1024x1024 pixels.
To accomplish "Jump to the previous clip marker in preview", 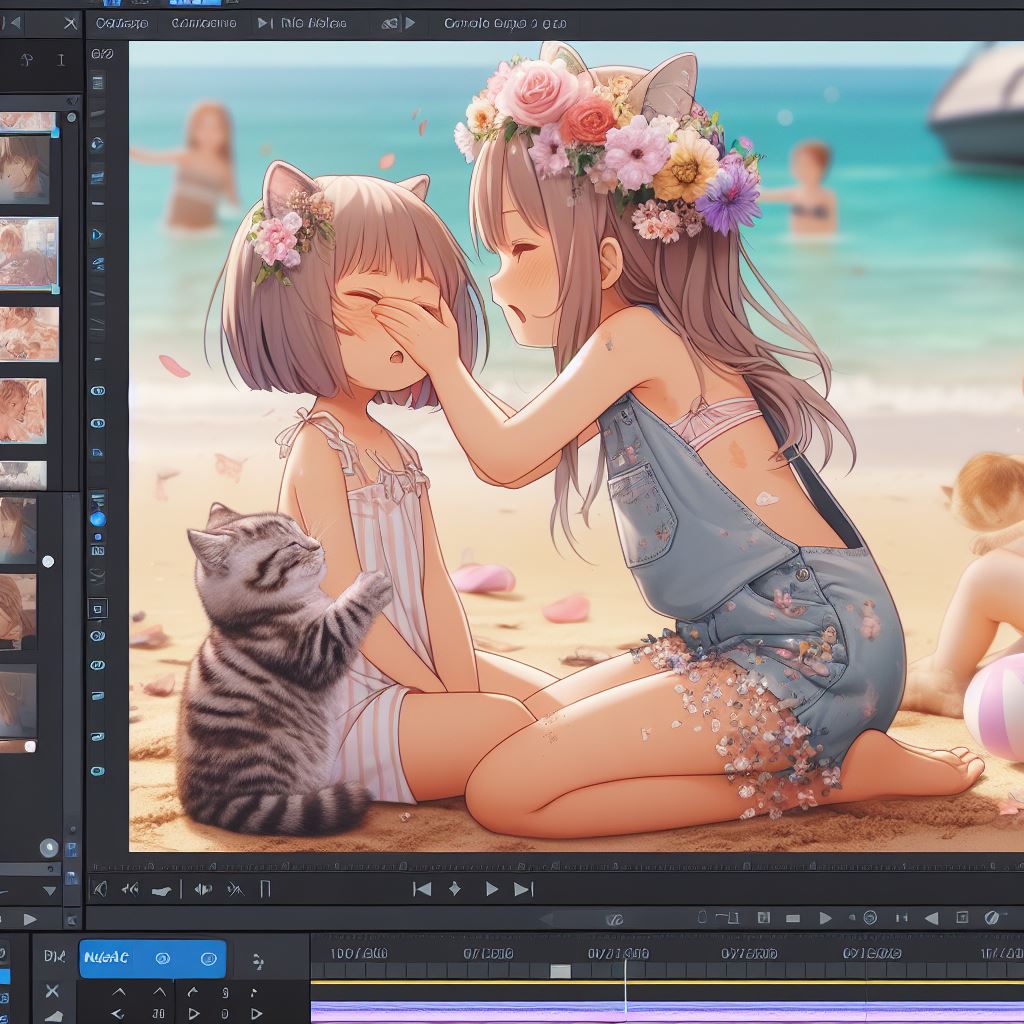I will pyautogui.click(x=422, y=888).
